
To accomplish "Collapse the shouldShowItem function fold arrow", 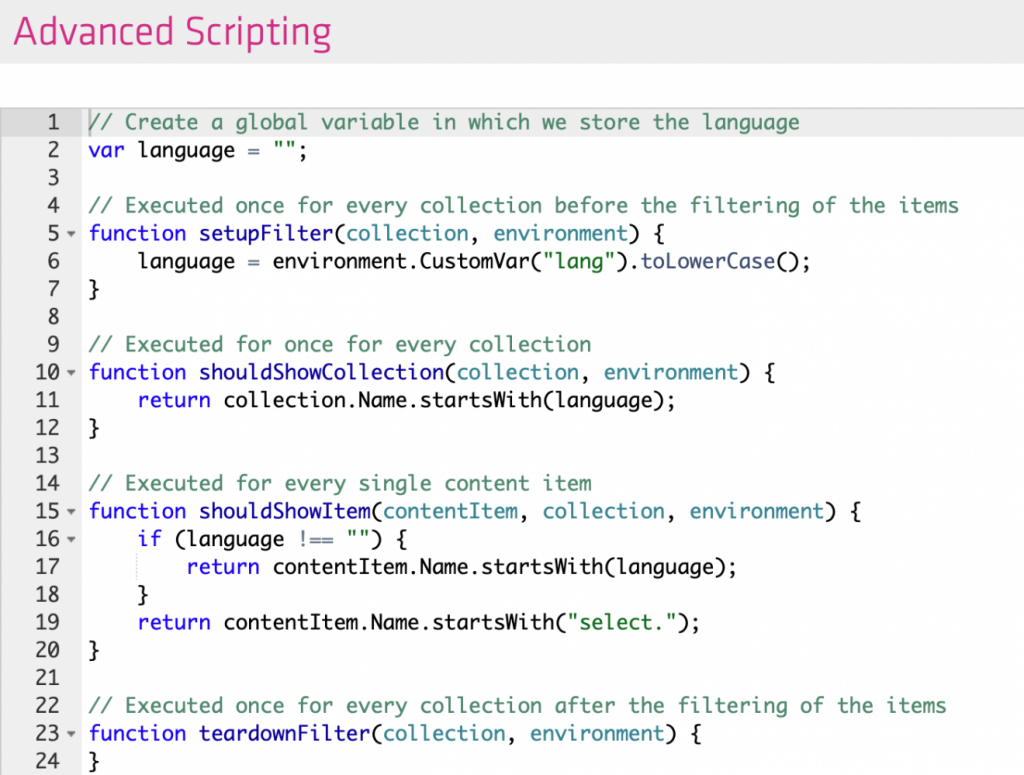I will 71,512.
